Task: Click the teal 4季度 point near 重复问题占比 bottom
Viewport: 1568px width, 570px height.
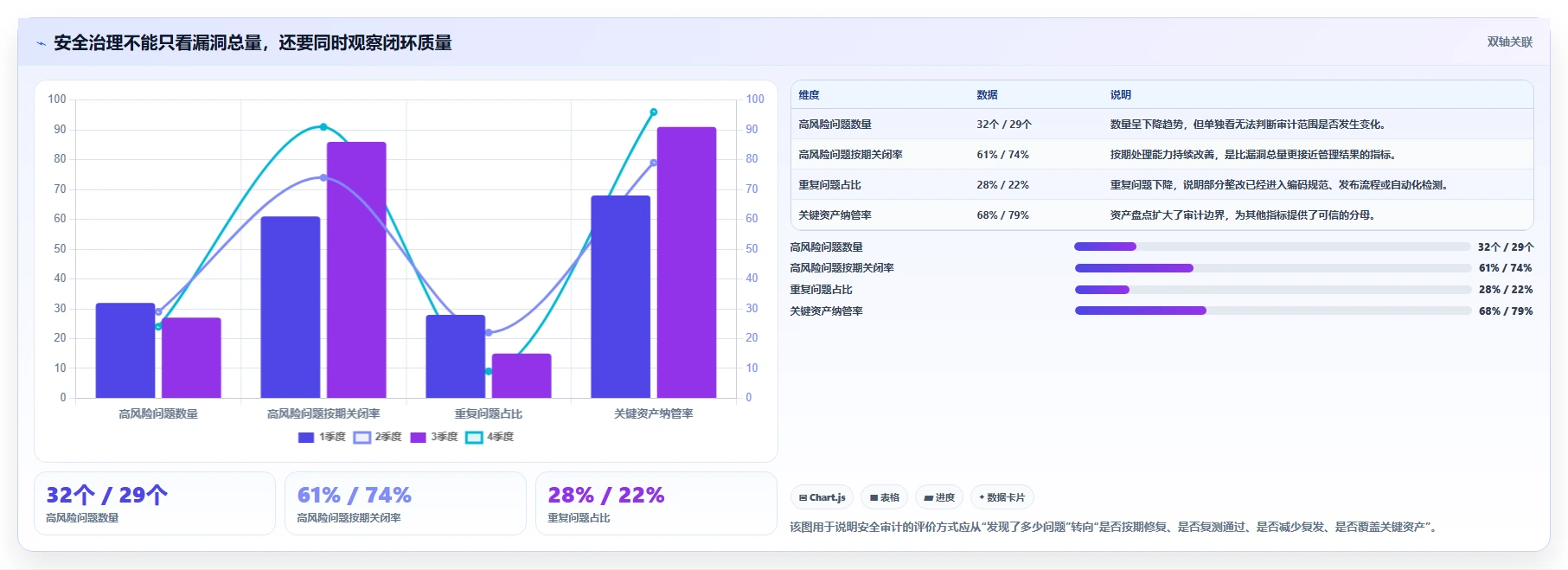Action: pos(489,371)
